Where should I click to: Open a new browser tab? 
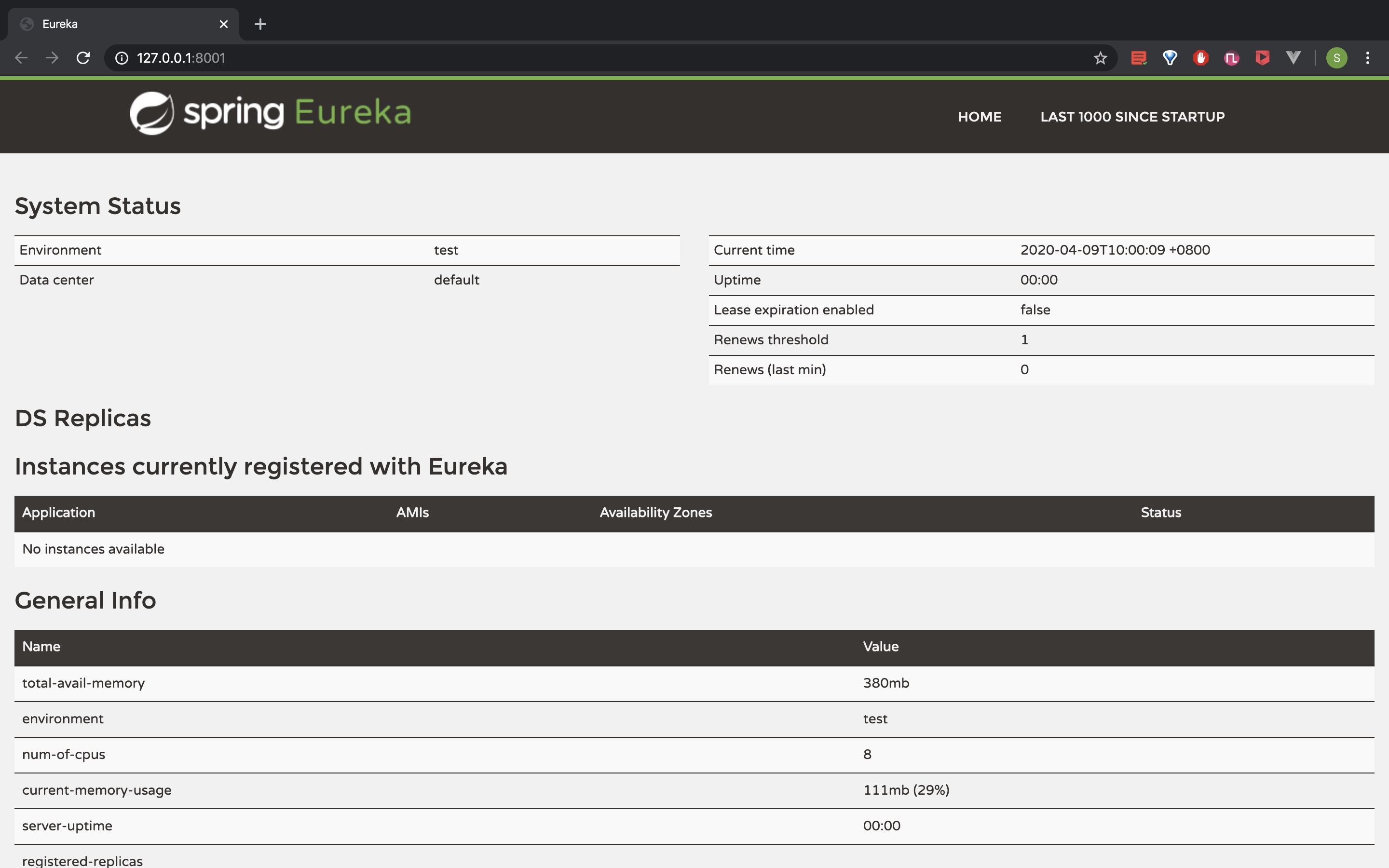coord(260,24)
